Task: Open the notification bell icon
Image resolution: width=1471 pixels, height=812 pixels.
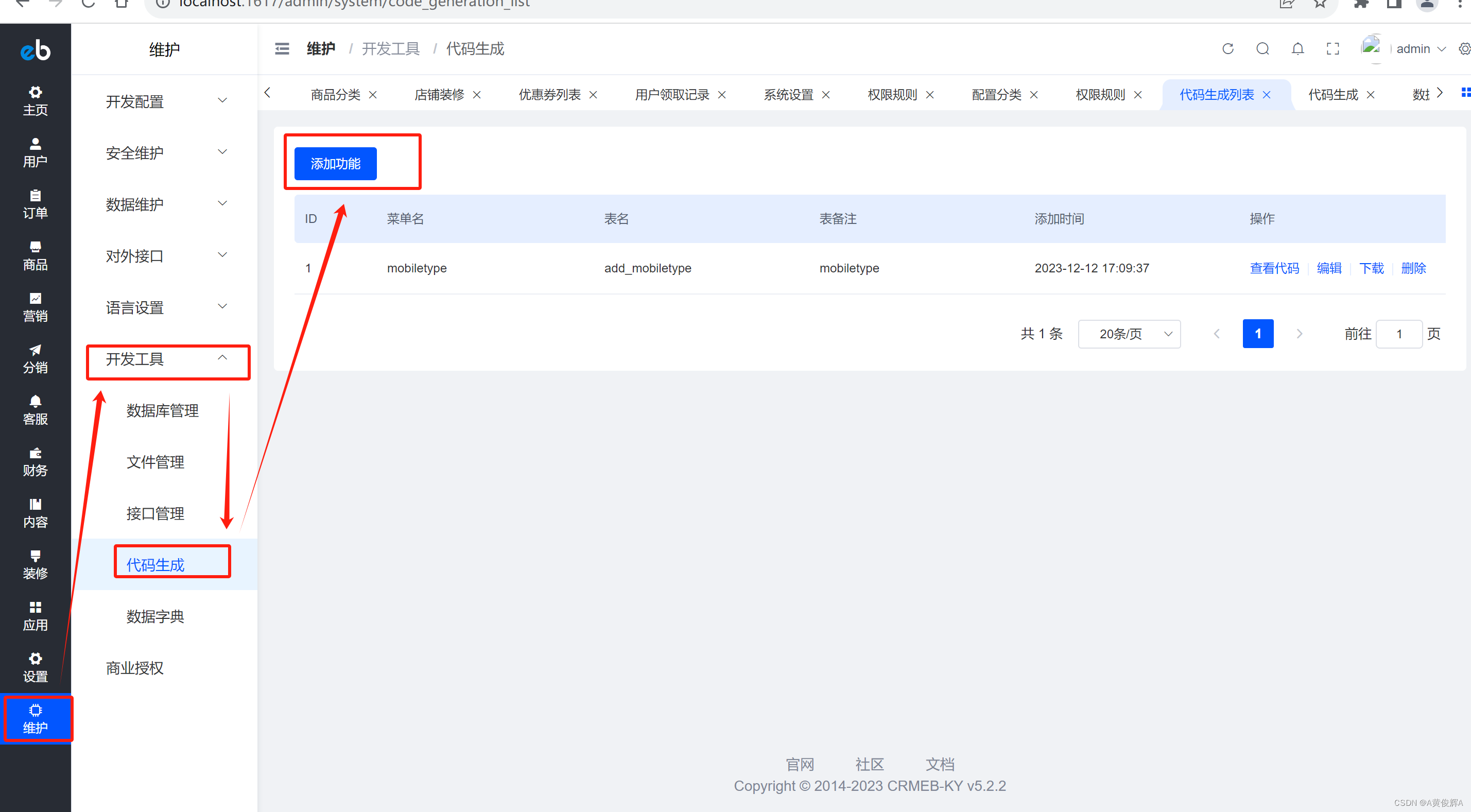Action: (1297, 49)
